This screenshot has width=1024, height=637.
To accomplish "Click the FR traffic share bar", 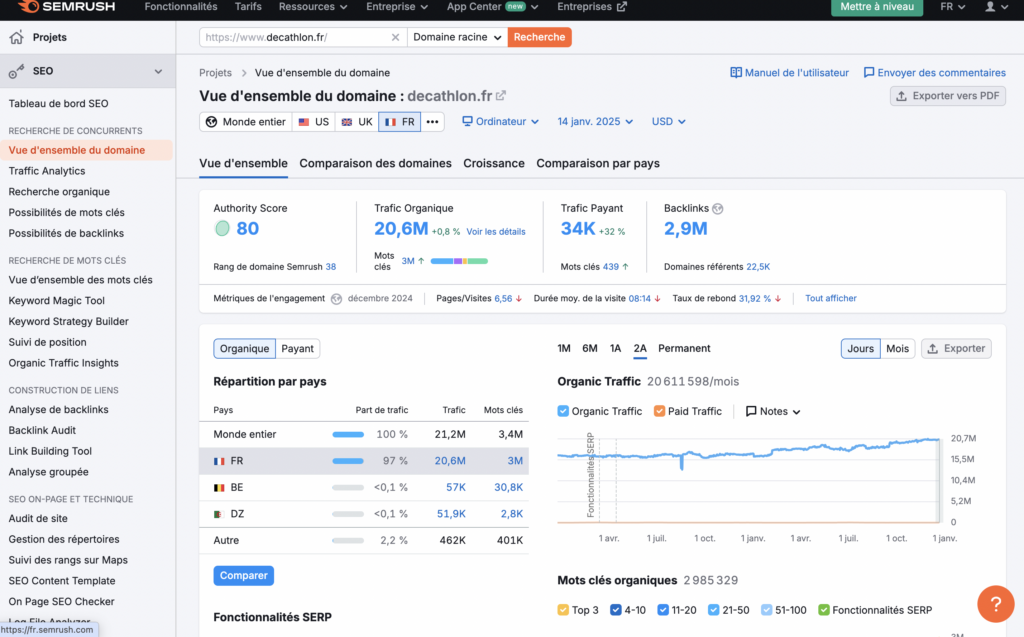I will [x=348, y=461].
